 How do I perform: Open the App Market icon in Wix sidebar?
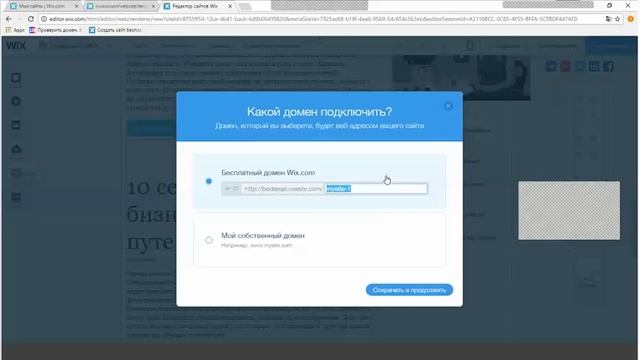pyautogui.click(x=16, y=125)
